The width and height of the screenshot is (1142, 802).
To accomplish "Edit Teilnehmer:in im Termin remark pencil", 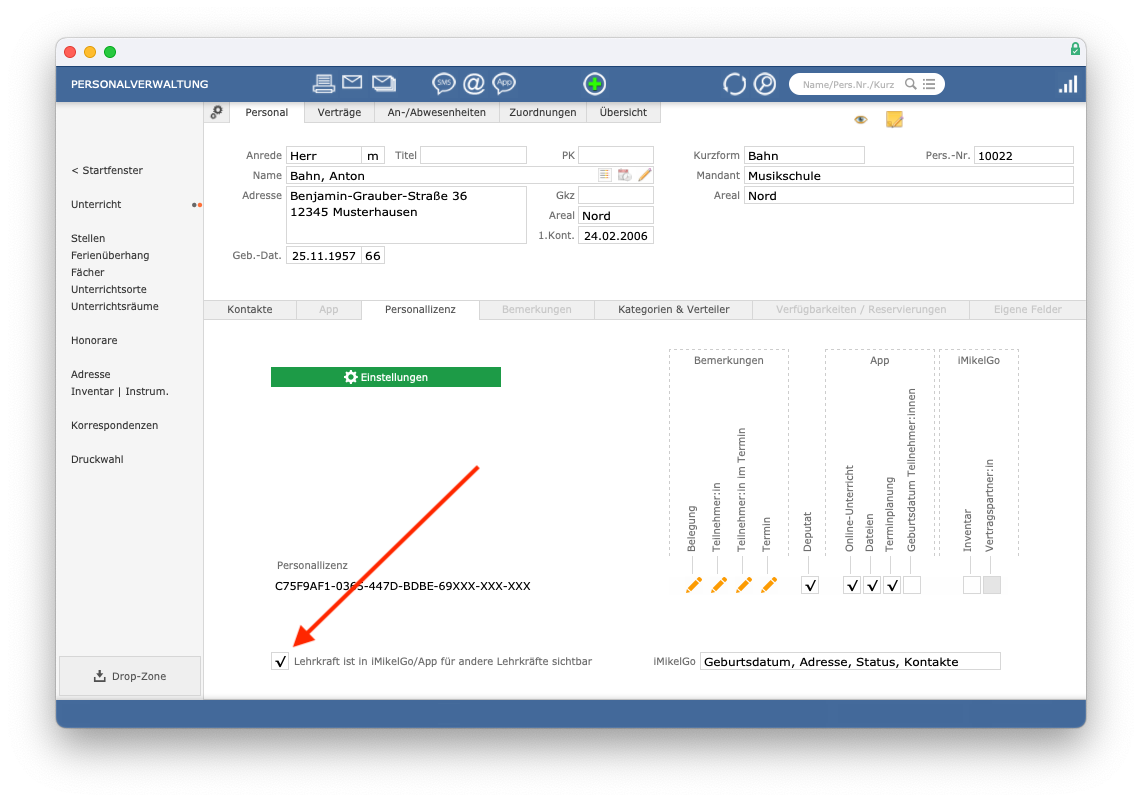I will [744, 585].
